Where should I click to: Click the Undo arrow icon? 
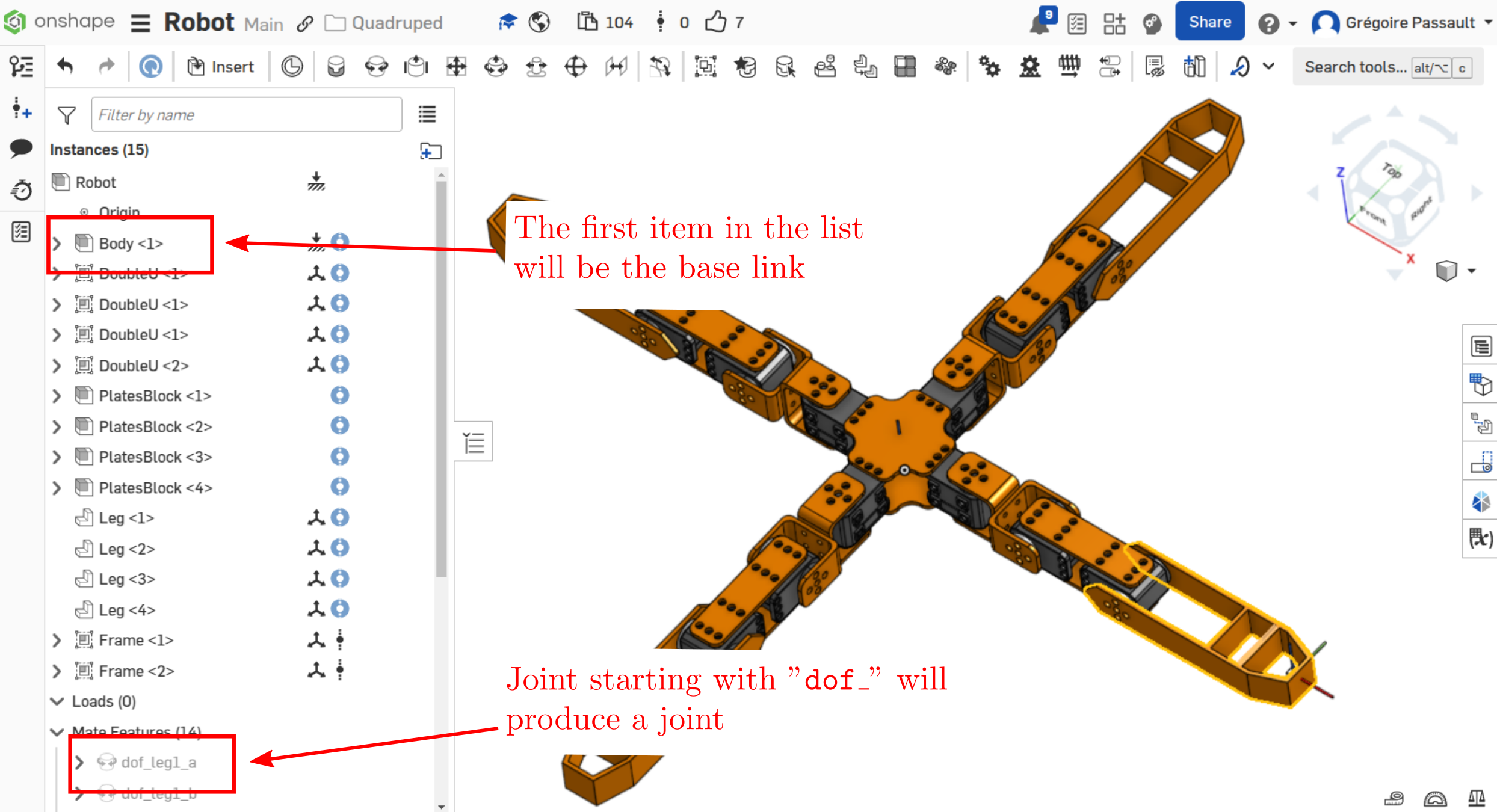click(66, 66)
